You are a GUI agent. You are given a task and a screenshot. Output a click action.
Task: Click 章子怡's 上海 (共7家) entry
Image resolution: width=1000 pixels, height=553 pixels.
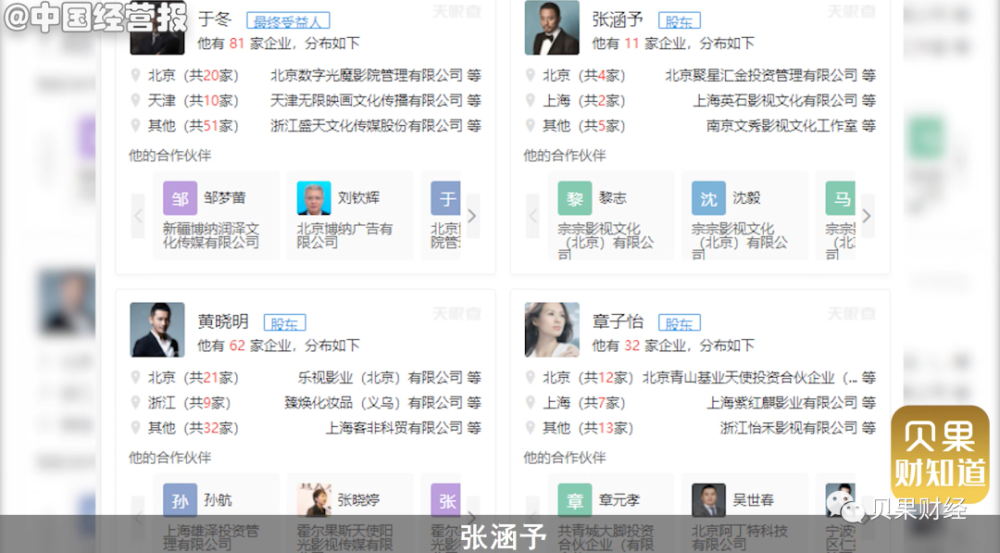584,402
